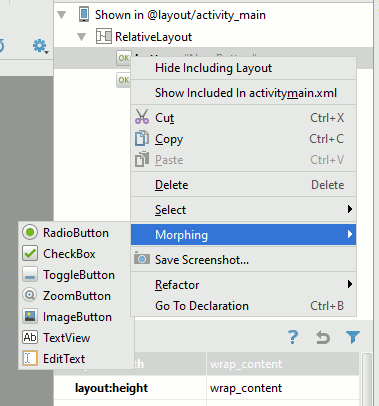Click the EditText cursor icon
The width and height of the screenshot is (379, 406).
pyautogui.click(x=30, y=358)
